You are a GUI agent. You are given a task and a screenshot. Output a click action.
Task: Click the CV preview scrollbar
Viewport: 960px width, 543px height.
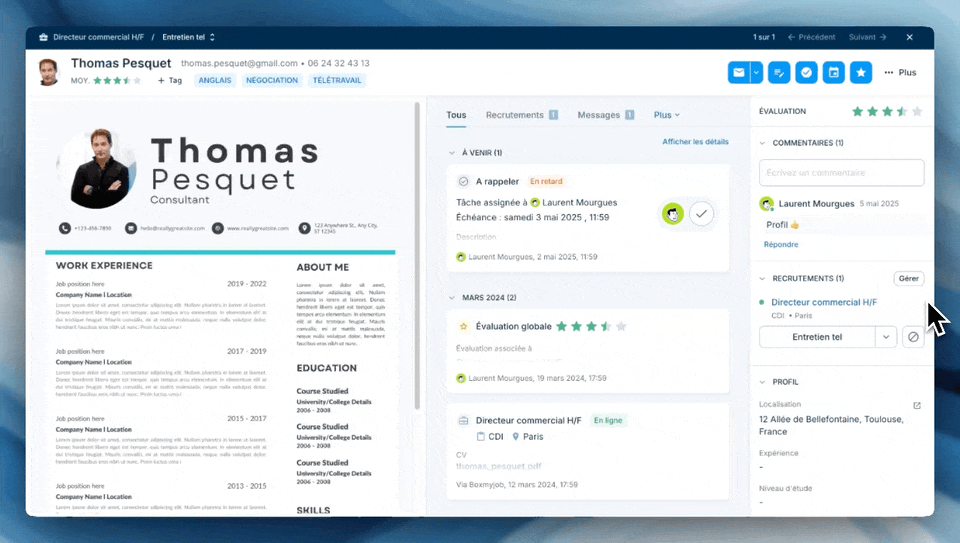point(418,256)
